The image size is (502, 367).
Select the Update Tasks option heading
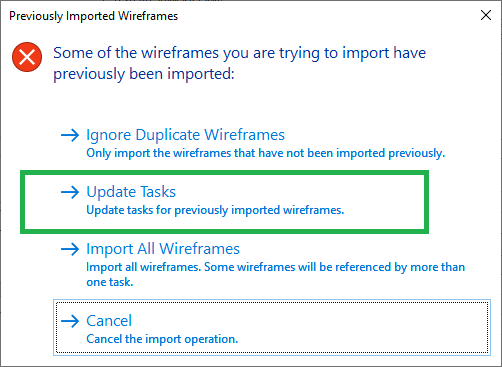pyautogui.click(x=131, y=192)
